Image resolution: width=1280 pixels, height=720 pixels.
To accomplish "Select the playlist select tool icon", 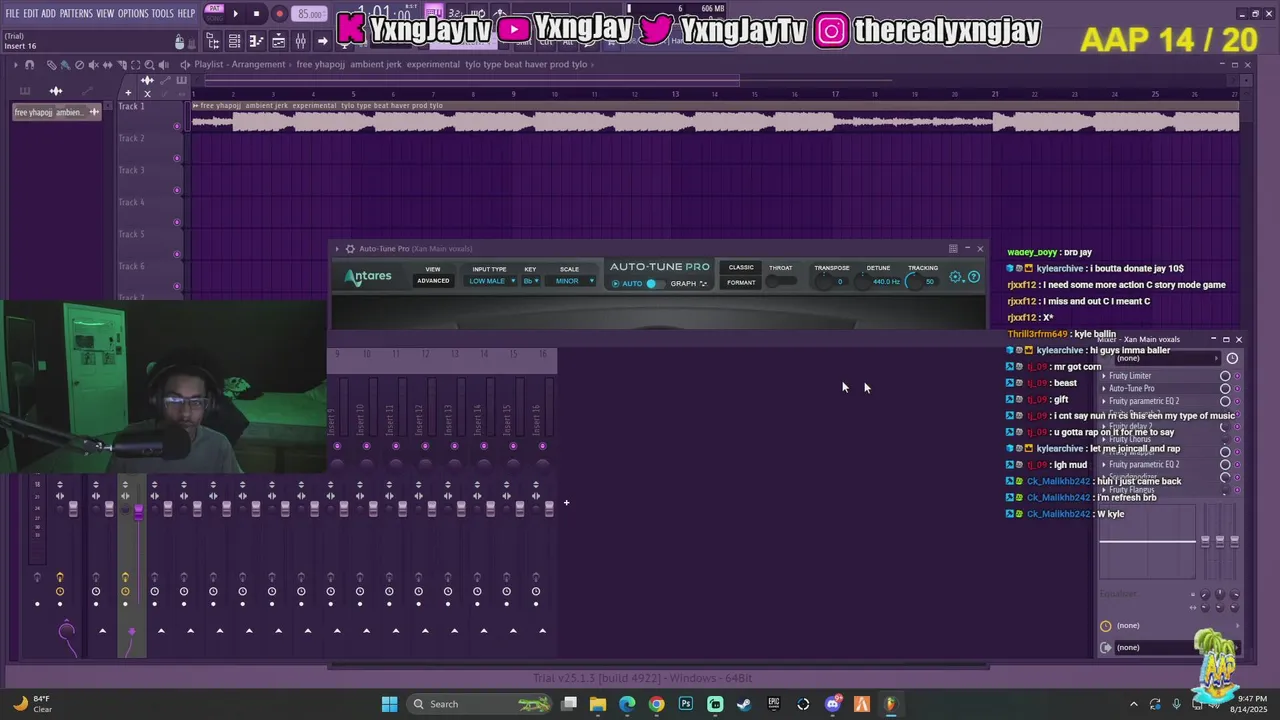I will pyautogui.click(x=136, y=65).
